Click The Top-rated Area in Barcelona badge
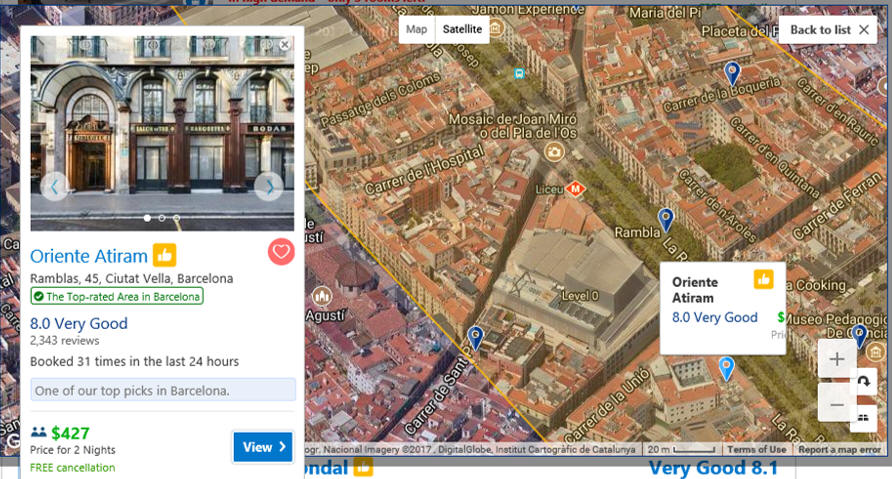Viewport: 892px width, 479px height. 117,296
